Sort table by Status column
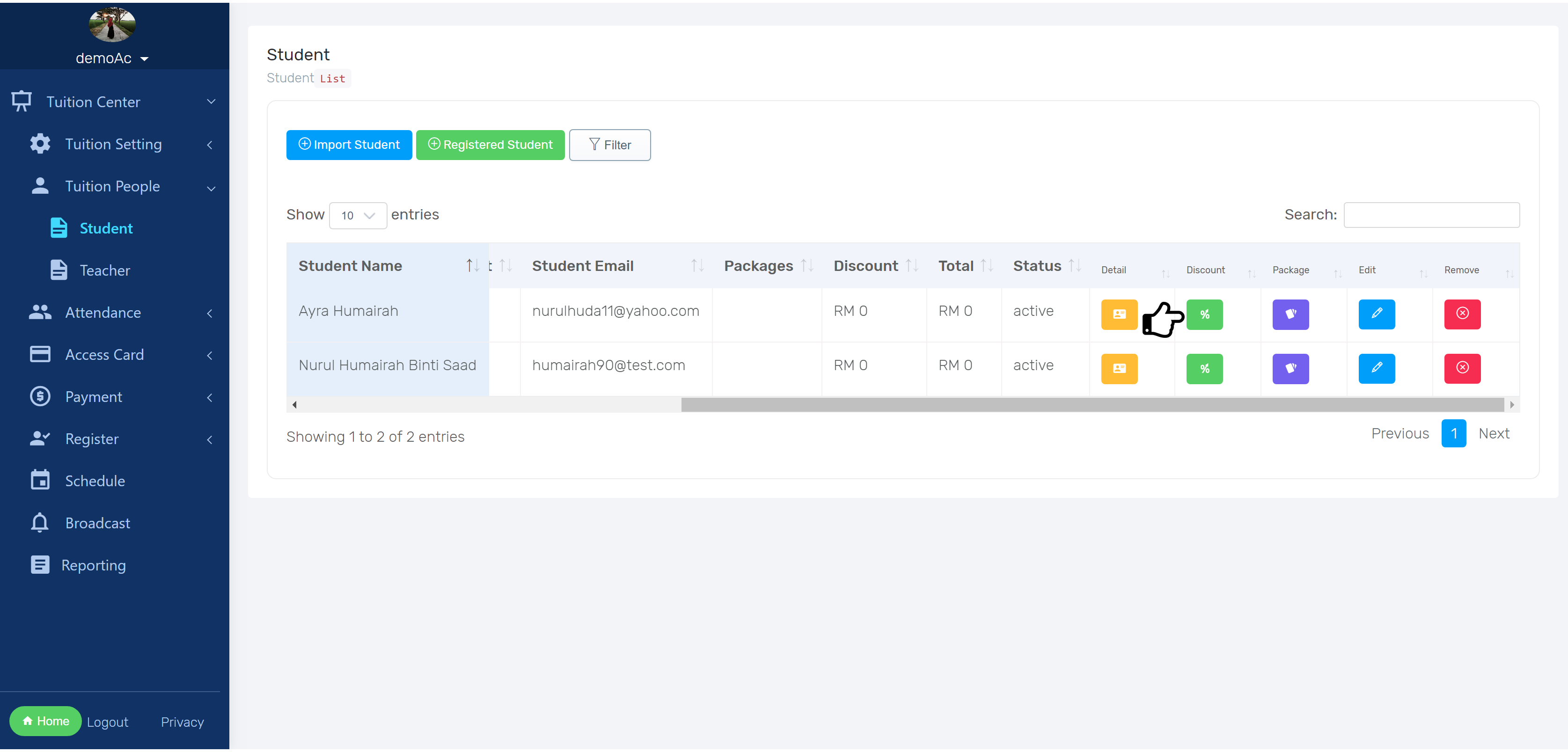This screenshot has width=1568, height=752. 1045,266
